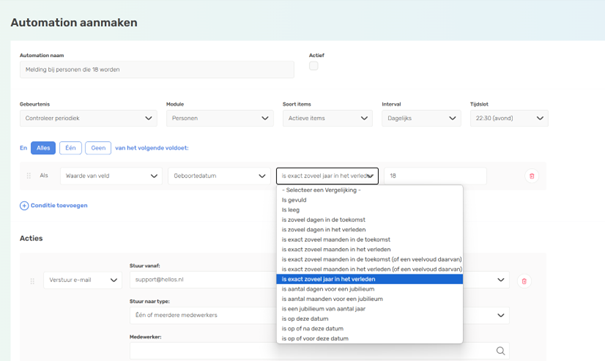605x361 pixels.
Task: Open the Interval dropdown showing Dagelijks
Action: tap(421, 118)
